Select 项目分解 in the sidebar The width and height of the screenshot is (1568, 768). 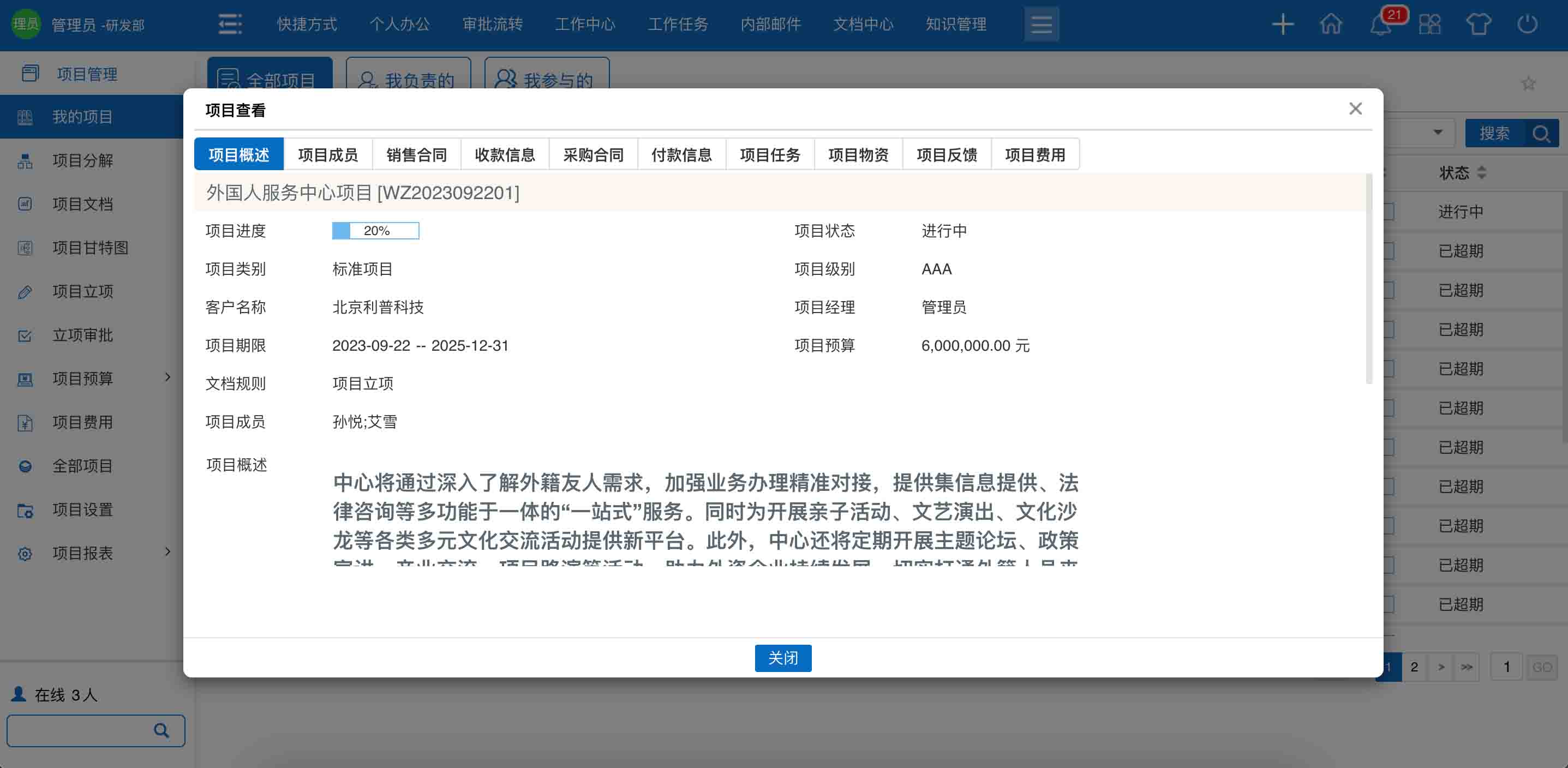click(x=82, y=161)
